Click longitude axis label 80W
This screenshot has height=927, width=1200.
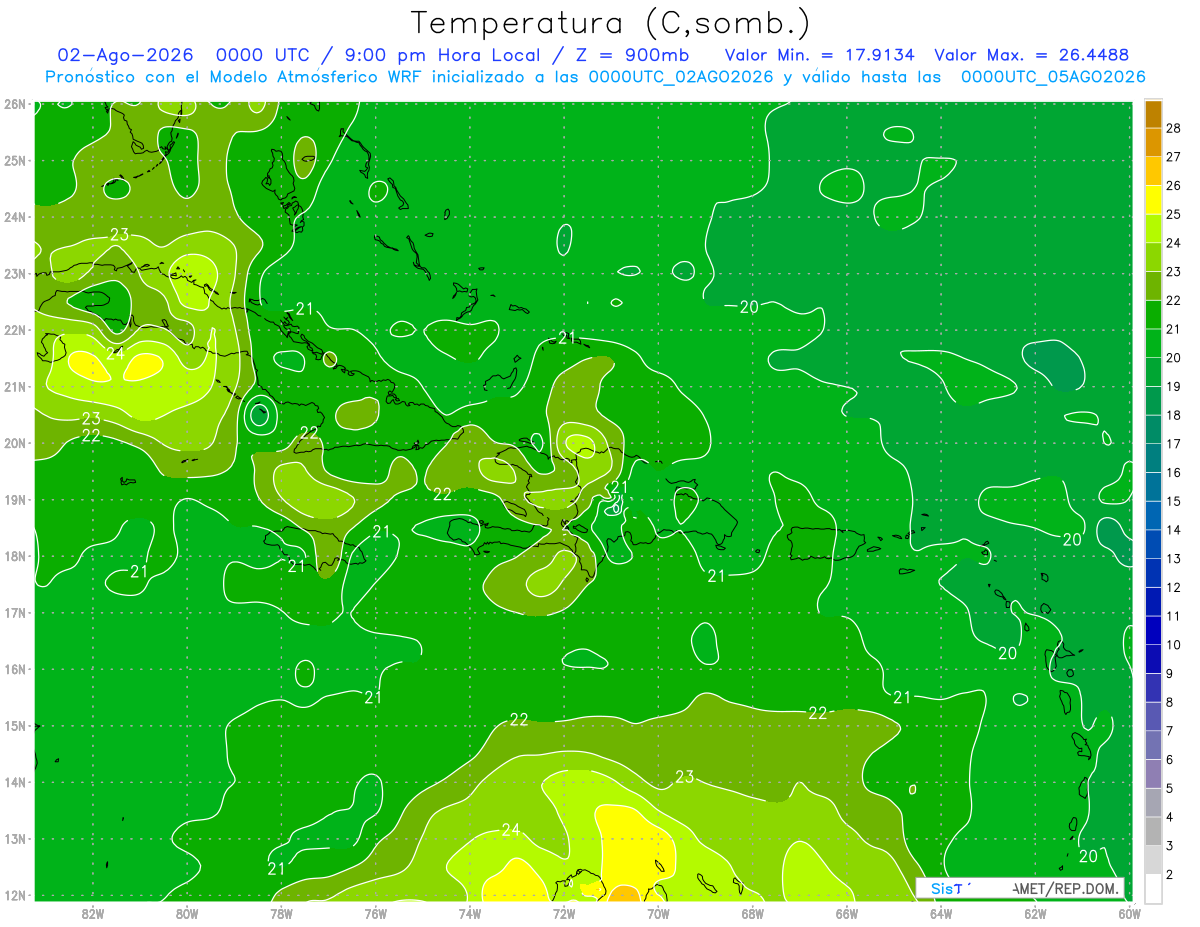[x=187, y=913]
